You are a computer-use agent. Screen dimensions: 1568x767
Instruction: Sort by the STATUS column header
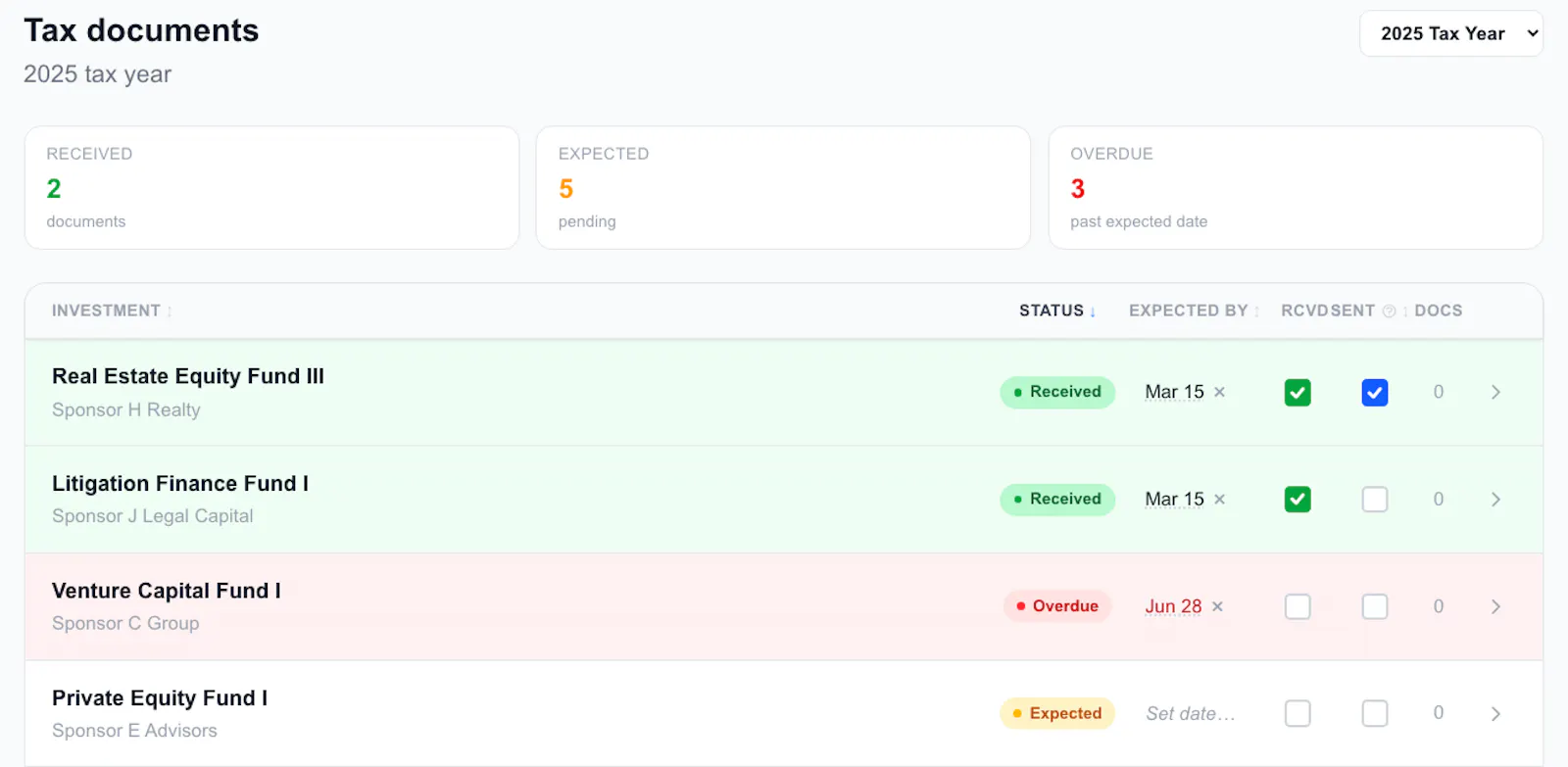[x=1057, y=311]
